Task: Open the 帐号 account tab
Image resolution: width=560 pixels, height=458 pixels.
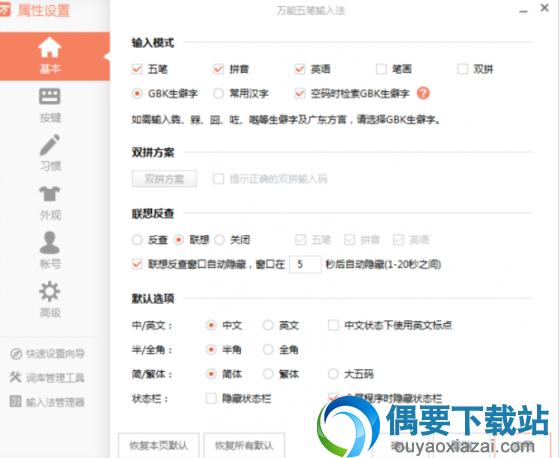Action: 50,250
